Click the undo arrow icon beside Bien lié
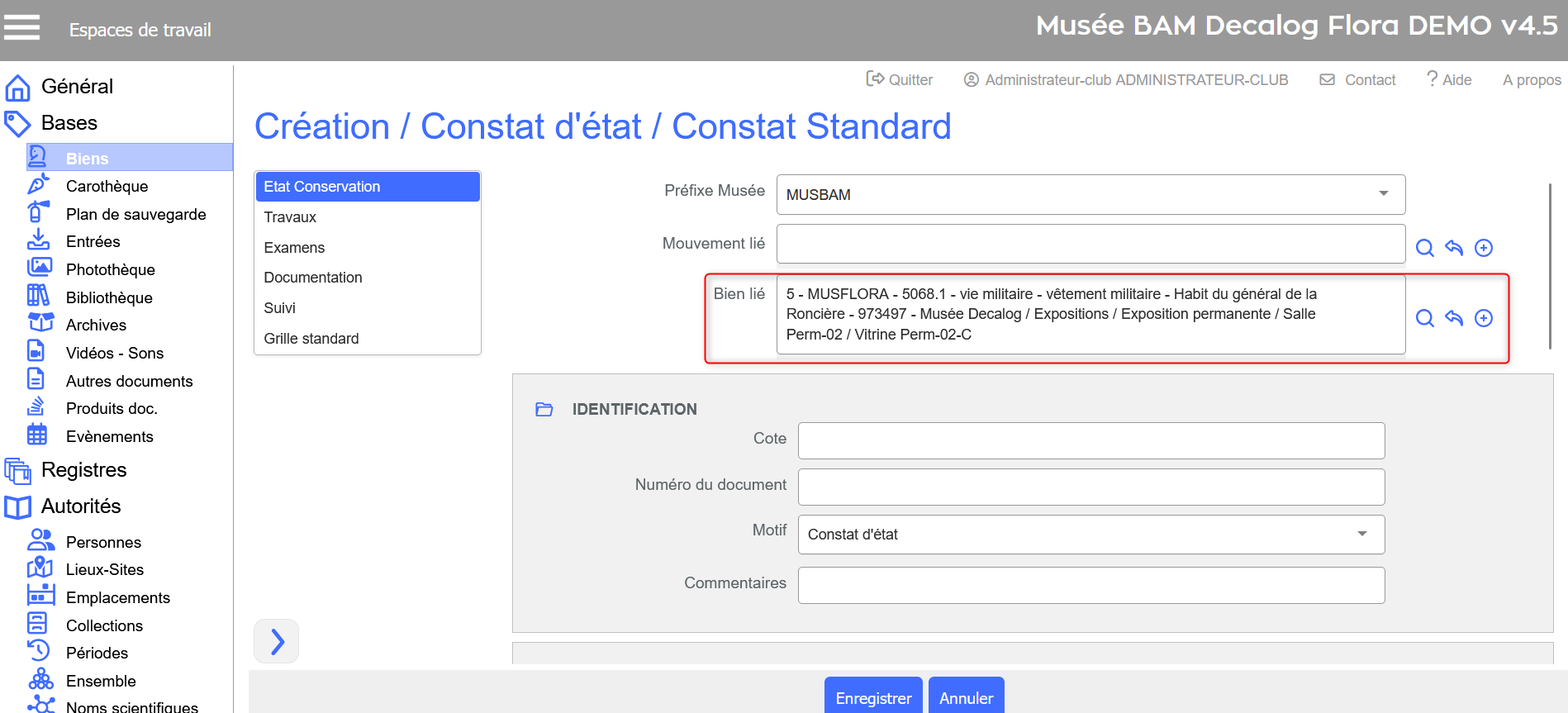The width and height of the screenshot is (1568, 713). [1454, 318]
